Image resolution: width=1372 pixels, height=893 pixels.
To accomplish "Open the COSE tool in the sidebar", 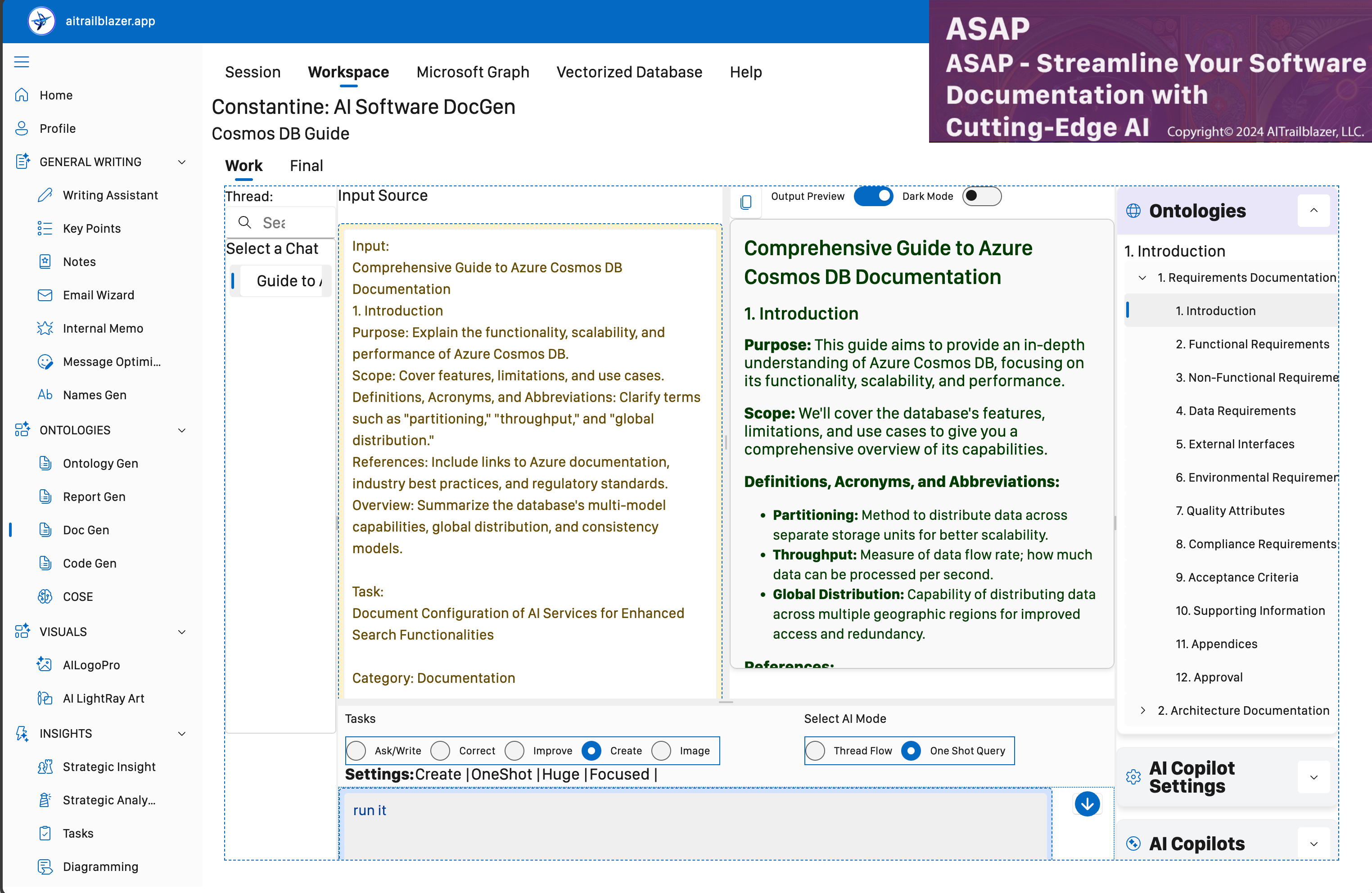I will pyautogui.click(x=77, y=596).
